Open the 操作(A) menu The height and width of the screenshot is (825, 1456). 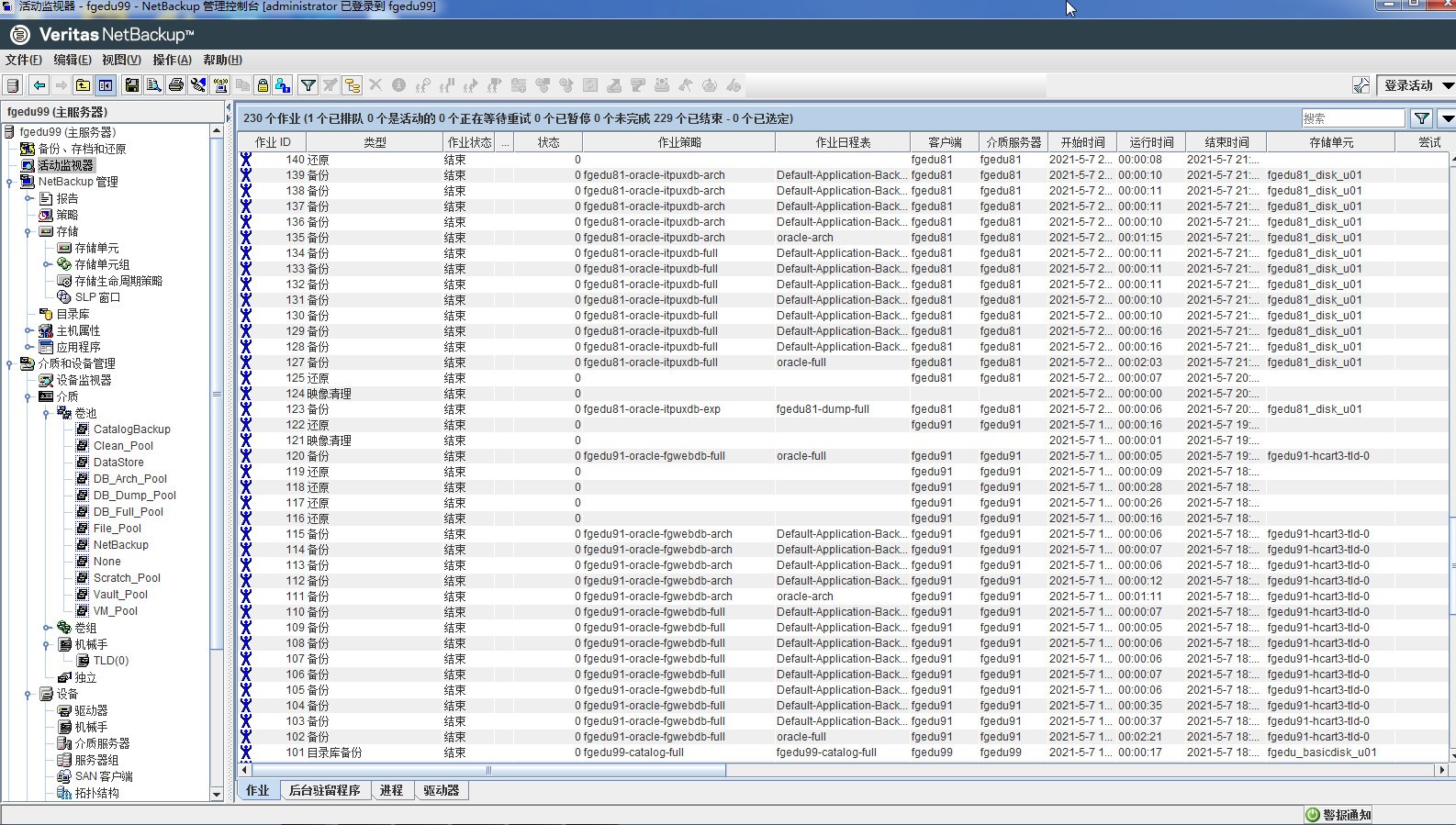(x=172, y=60)
